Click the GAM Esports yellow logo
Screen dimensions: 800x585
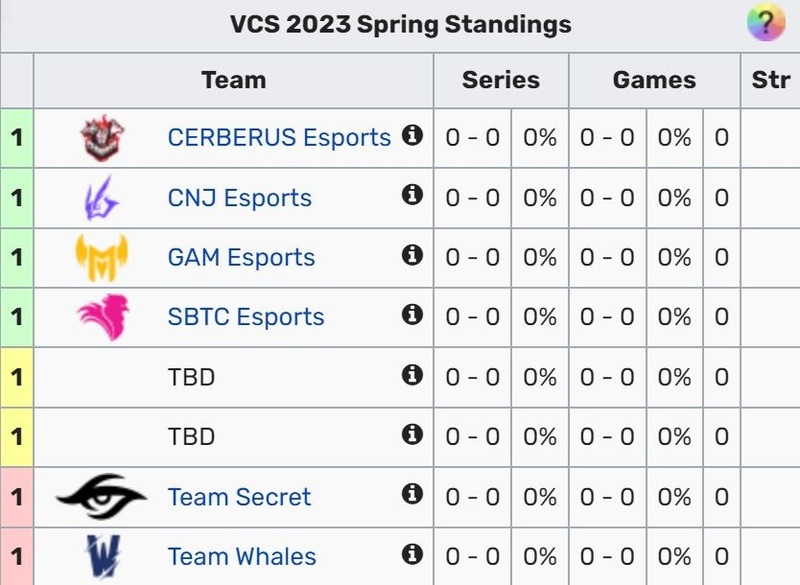tap(102, 257)
